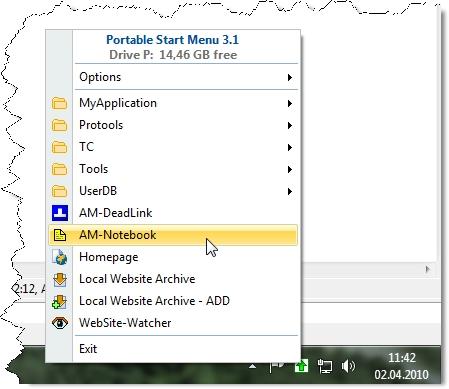449x389 pixels.
Task: Expand the MyApplication submenu arrow
Action: [x=290, y=104]
